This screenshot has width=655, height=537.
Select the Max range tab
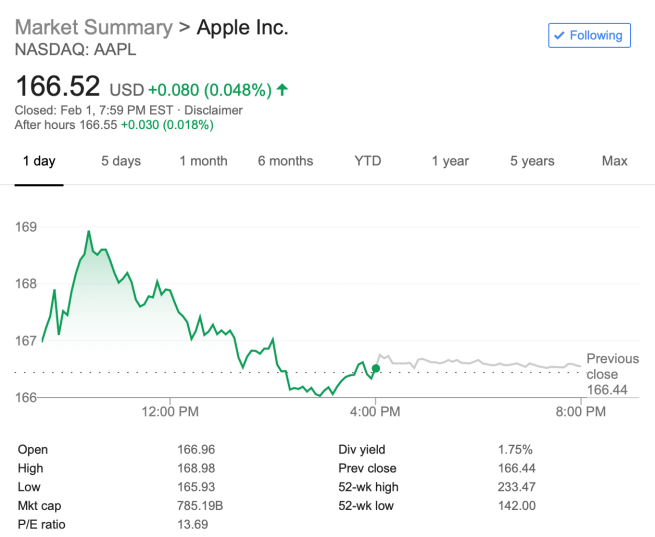[614, 161]
